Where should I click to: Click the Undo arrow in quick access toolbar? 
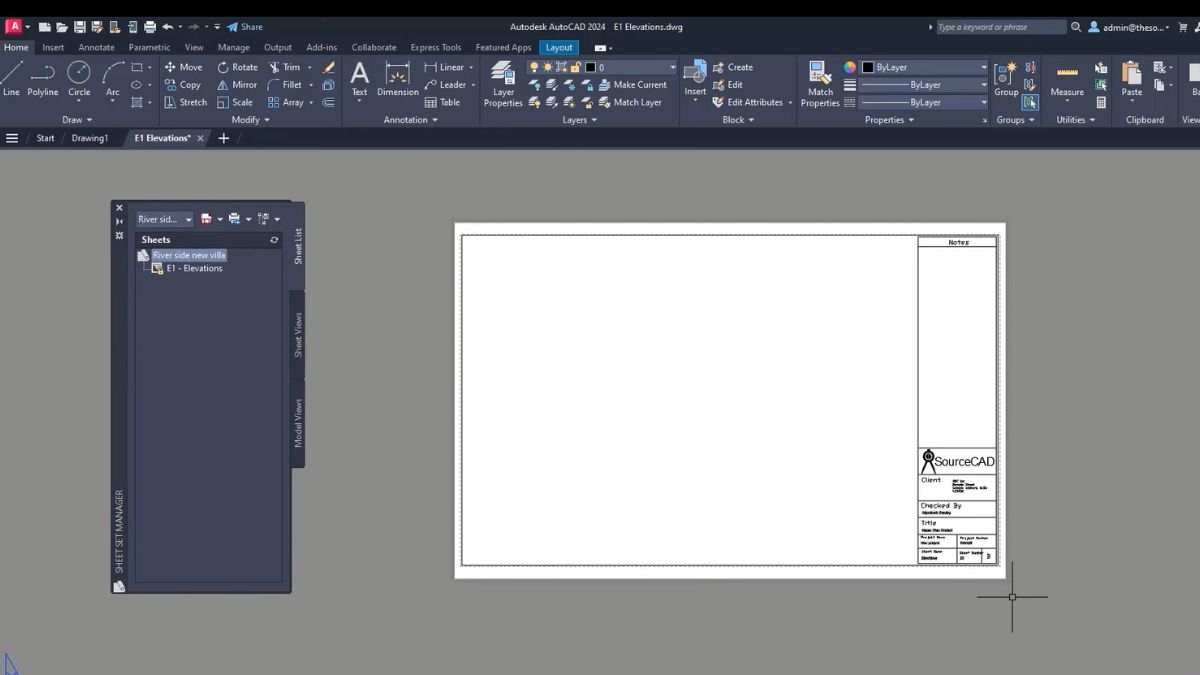coord(167,27)
